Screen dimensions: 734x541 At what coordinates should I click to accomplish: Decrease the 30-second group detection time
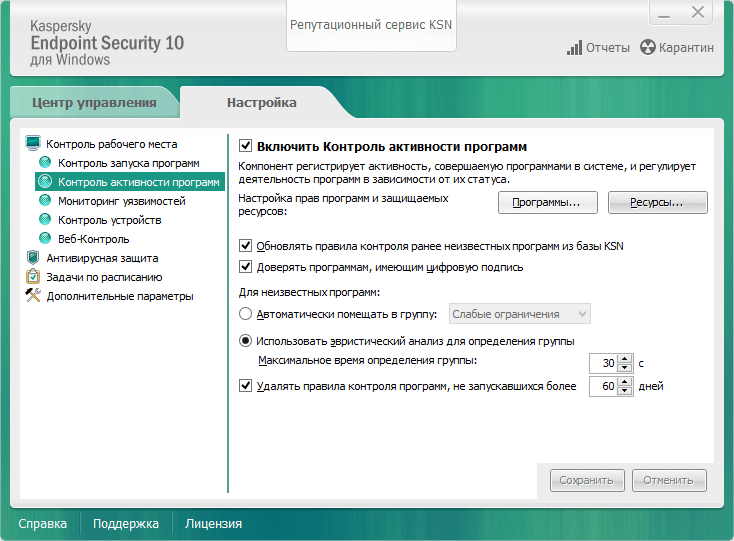[625, 367]
